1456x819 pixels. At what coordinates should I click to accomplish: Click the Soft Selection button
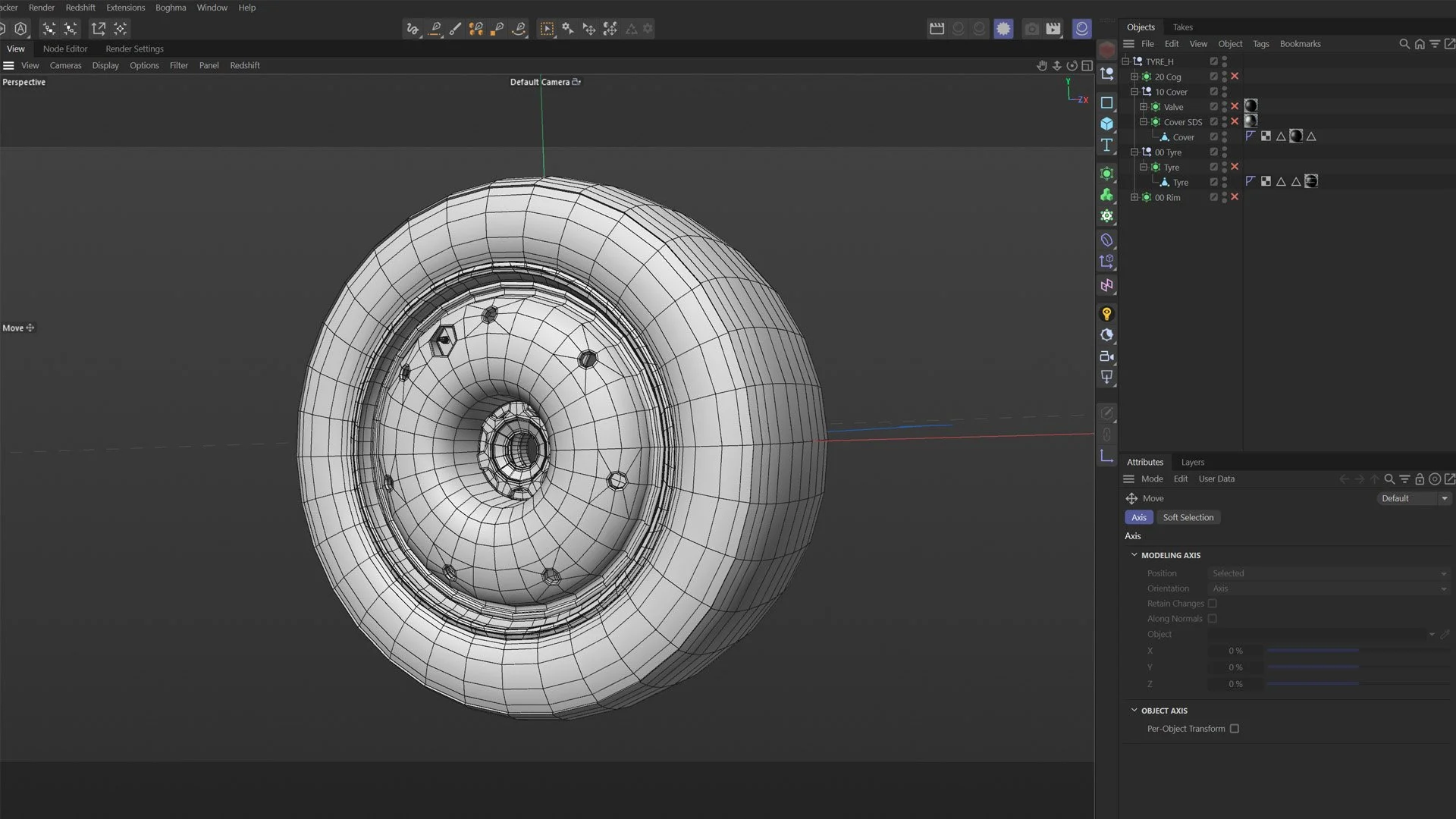click(1188, 517)
